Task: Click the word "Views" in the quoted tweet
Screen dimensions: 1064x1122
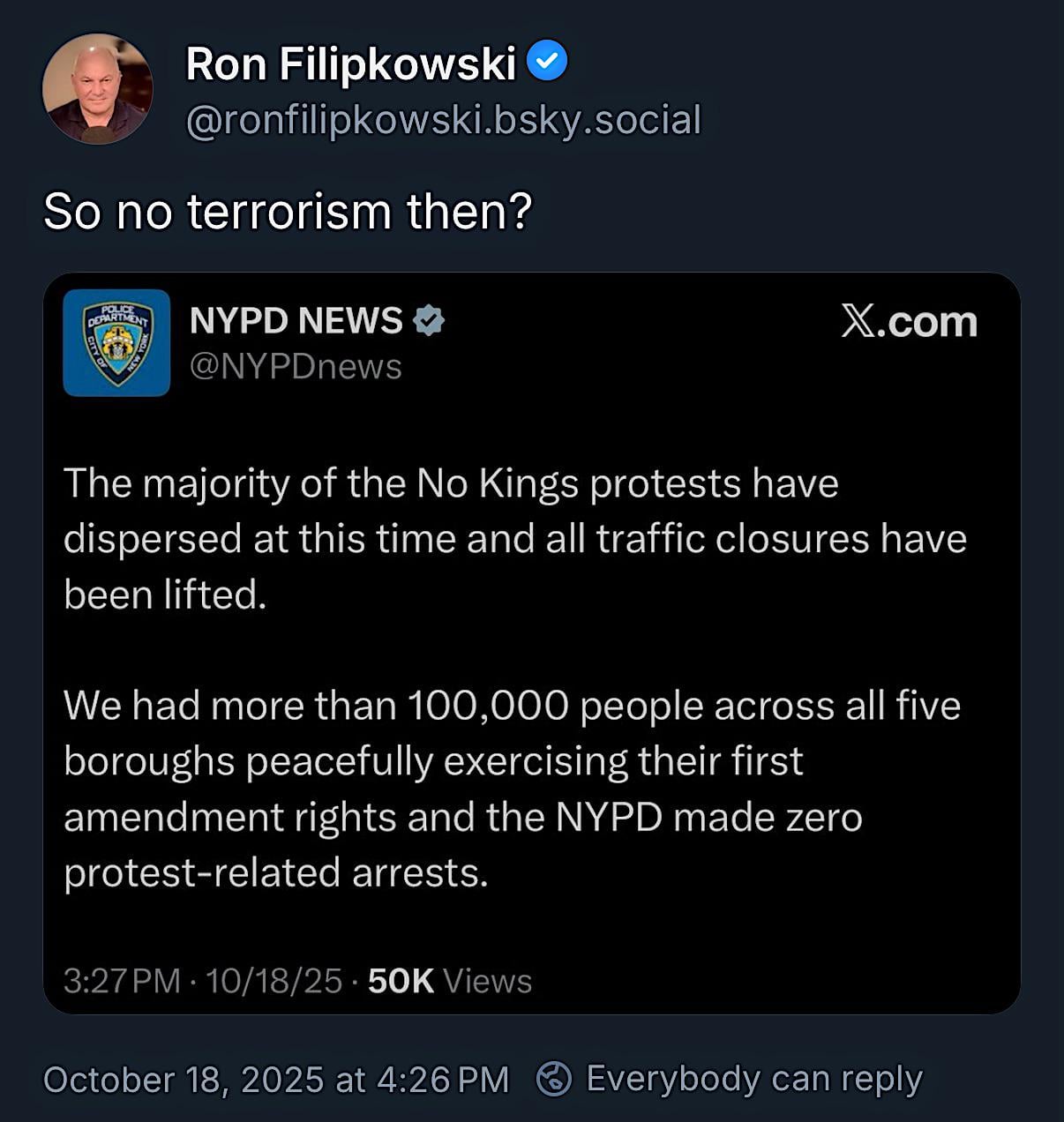Action: tap(487, 981)
